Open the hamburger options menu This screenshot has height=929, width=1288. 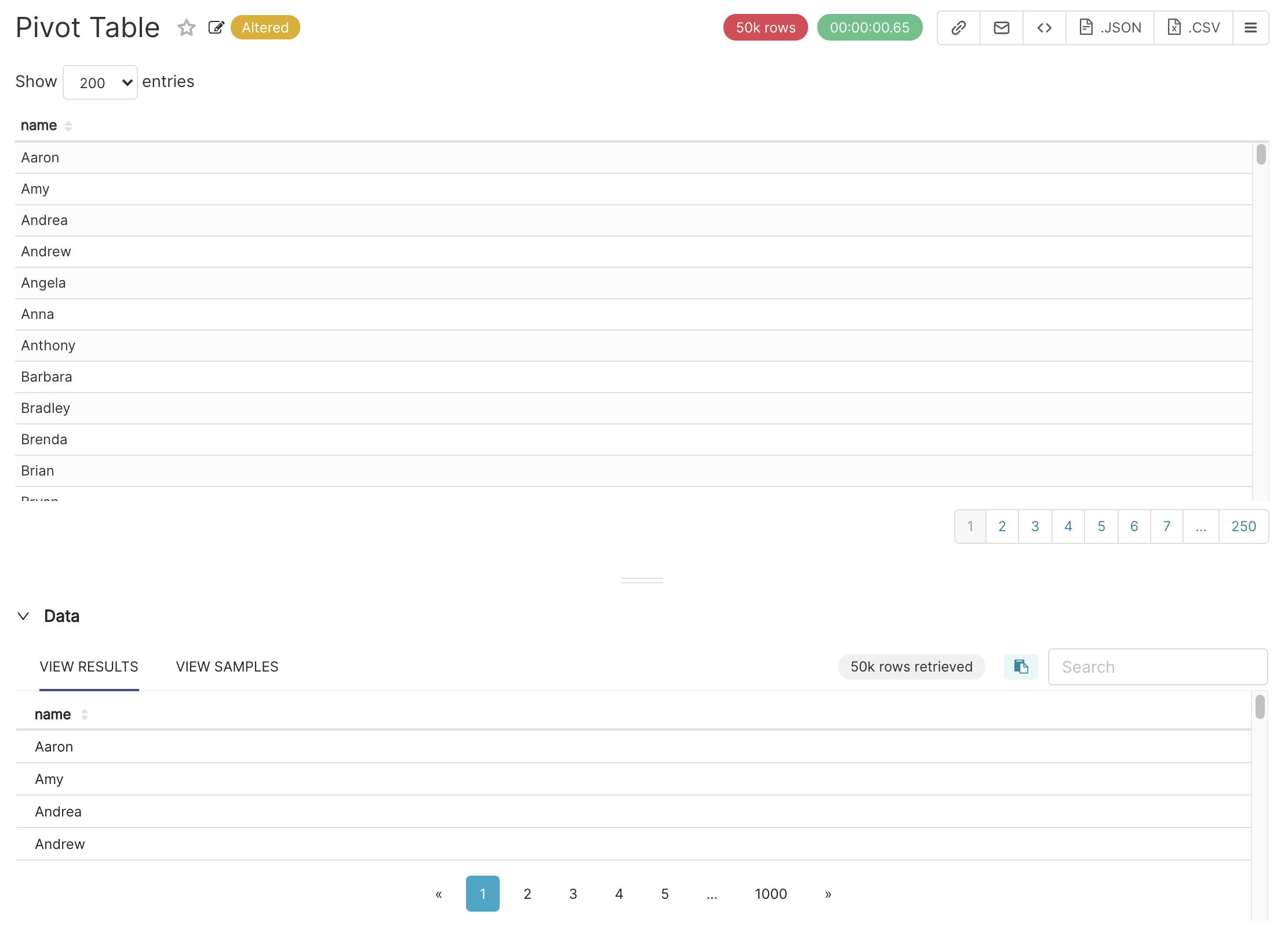(x=1251, y=27)
